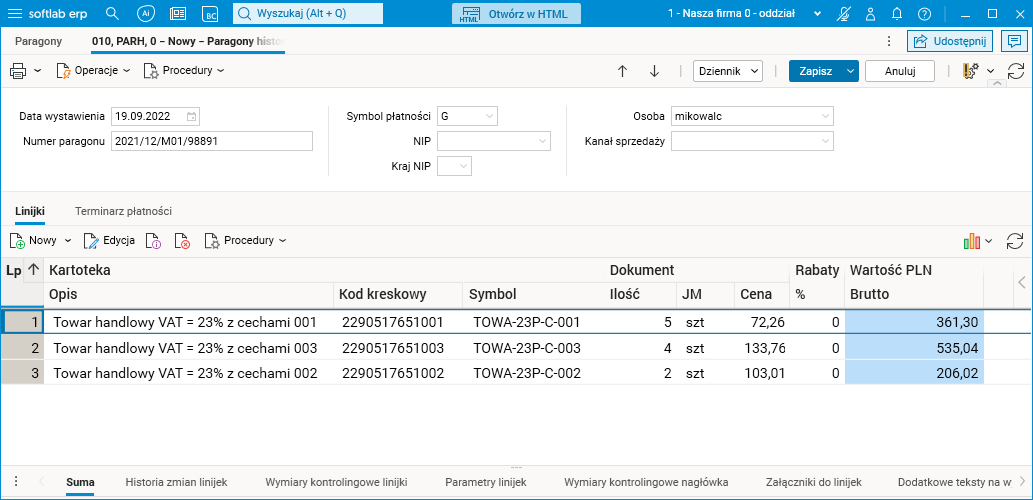1033x500 pixels.
Task: Open bottom panel vertical dots menu
Action: click(16, 482)
